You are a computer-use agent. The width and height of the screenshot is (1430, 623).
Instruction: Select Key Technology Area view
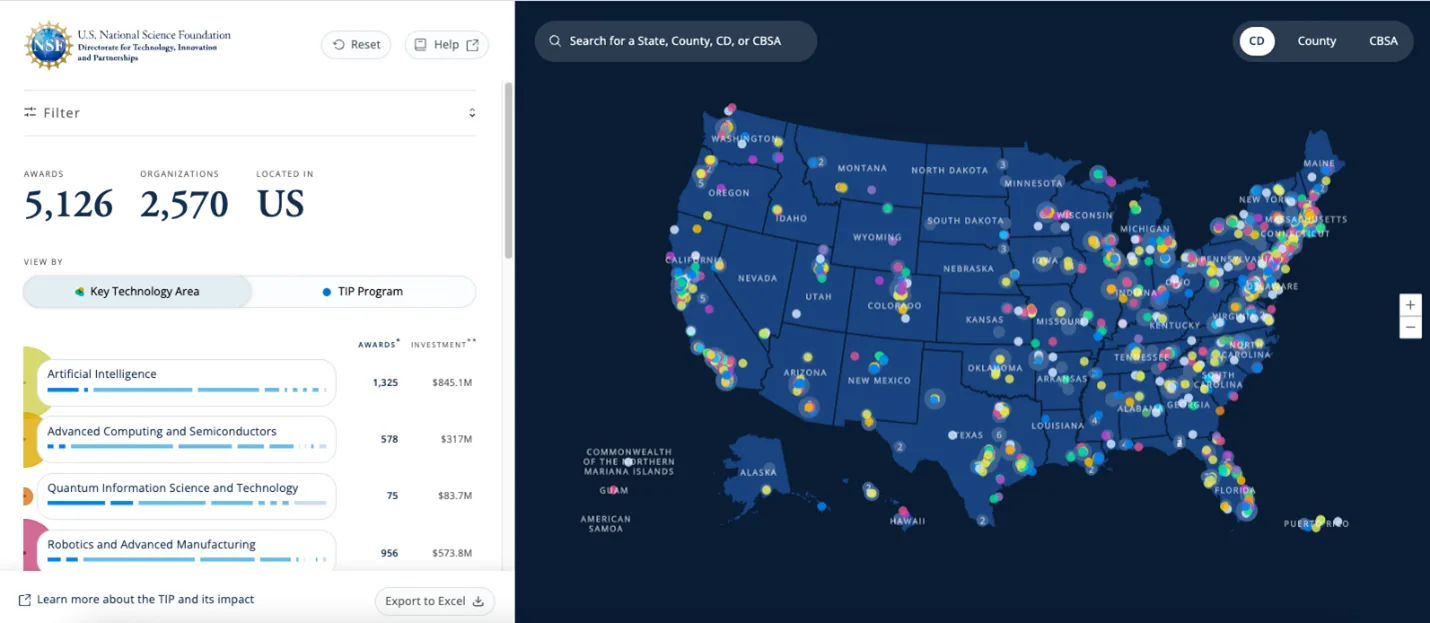pos(138,292)
